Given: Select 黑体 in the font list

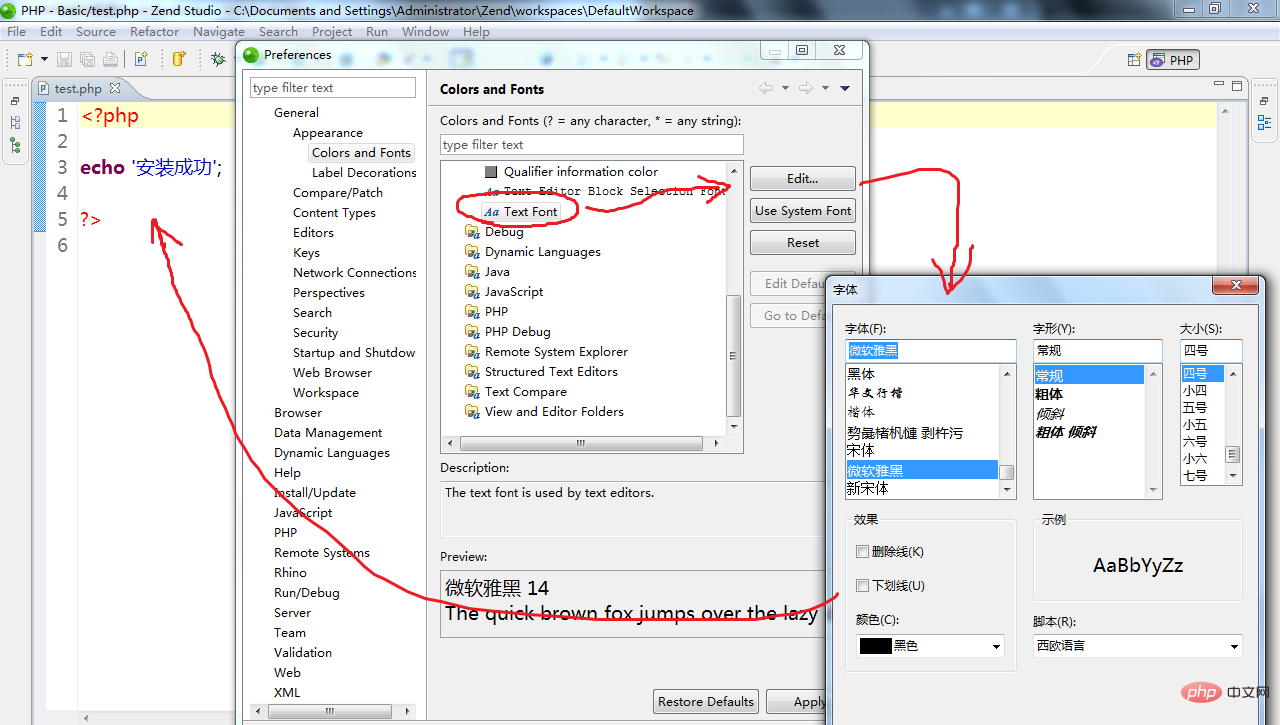Looking at the screenshot, I should coord(861,374).
